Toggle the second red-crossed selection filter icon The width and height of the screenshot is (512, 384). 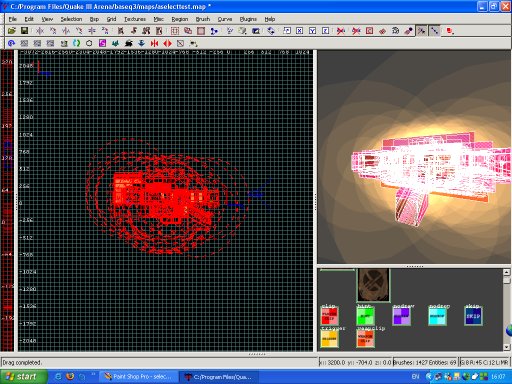(x=356, y=31)
